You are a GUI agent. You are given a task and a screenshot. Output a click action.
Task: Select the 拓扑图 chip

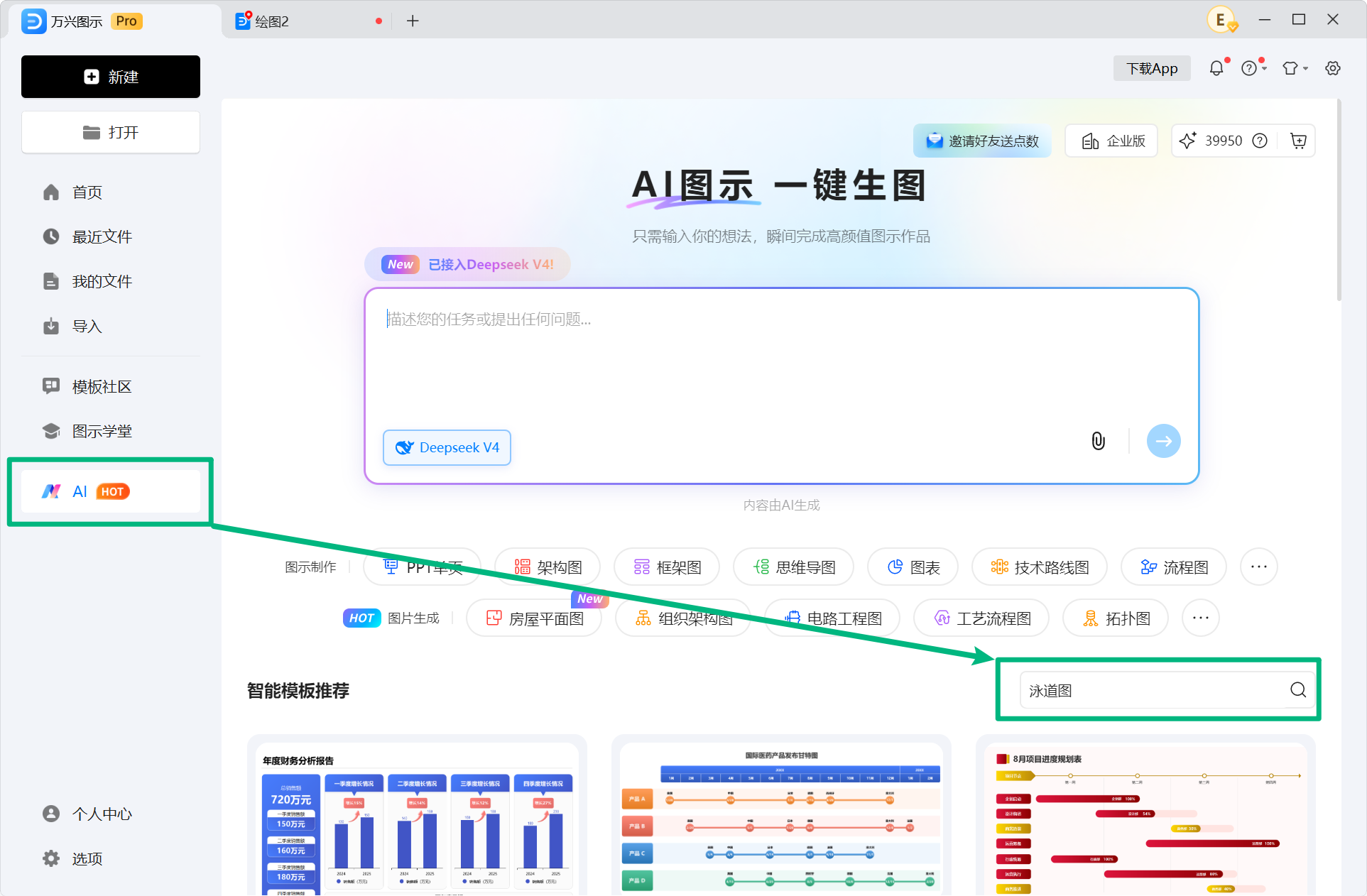coord(1116,618)
